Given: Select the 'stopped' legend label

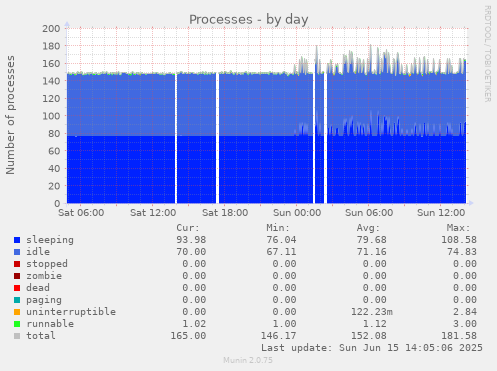Looking at the screenshot, I should click(47, 264).
